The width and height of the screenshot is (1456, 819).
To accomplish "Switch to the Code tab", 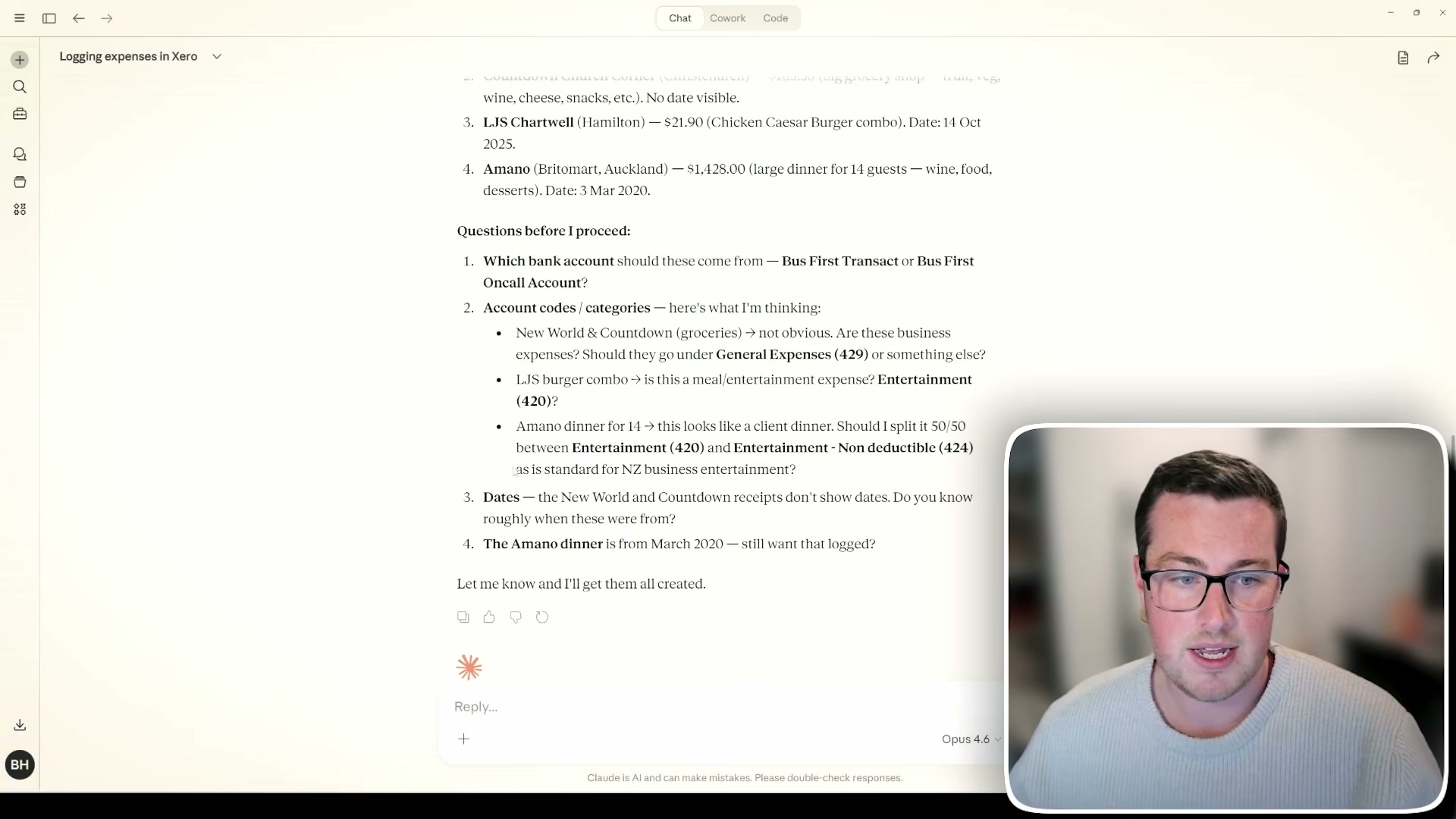I will point(776,18).
